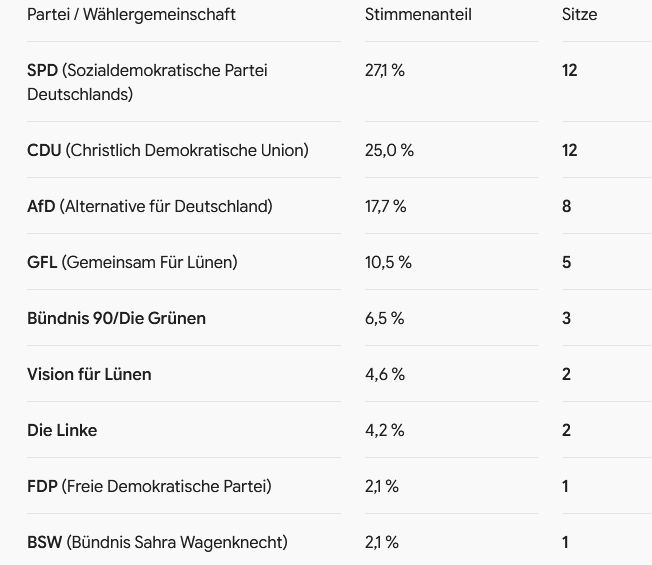Select the SPD party name cell
Viewport: 652px width, 565px height.
click(x=147, y=82)
